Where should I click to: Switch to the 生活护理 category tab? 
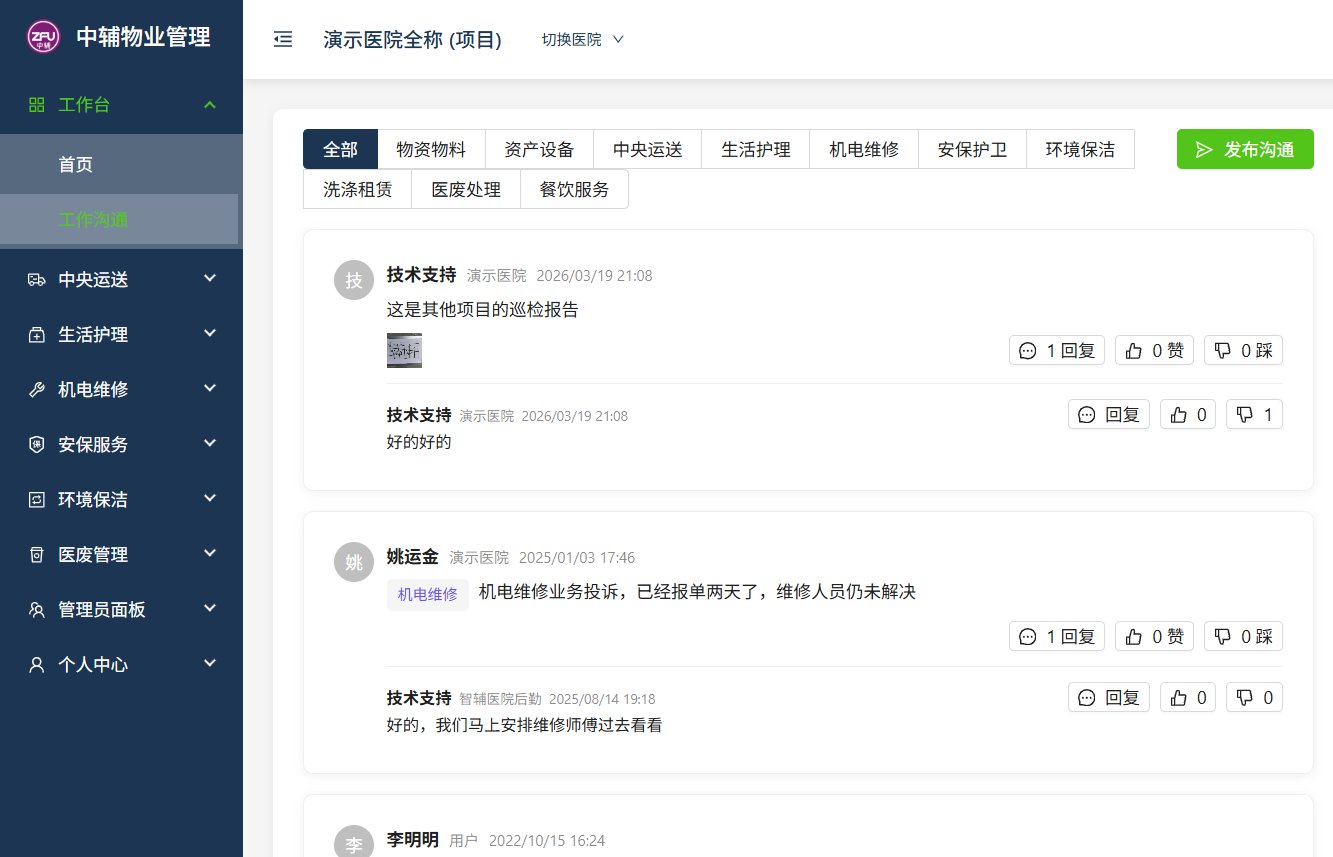[755, 149]
